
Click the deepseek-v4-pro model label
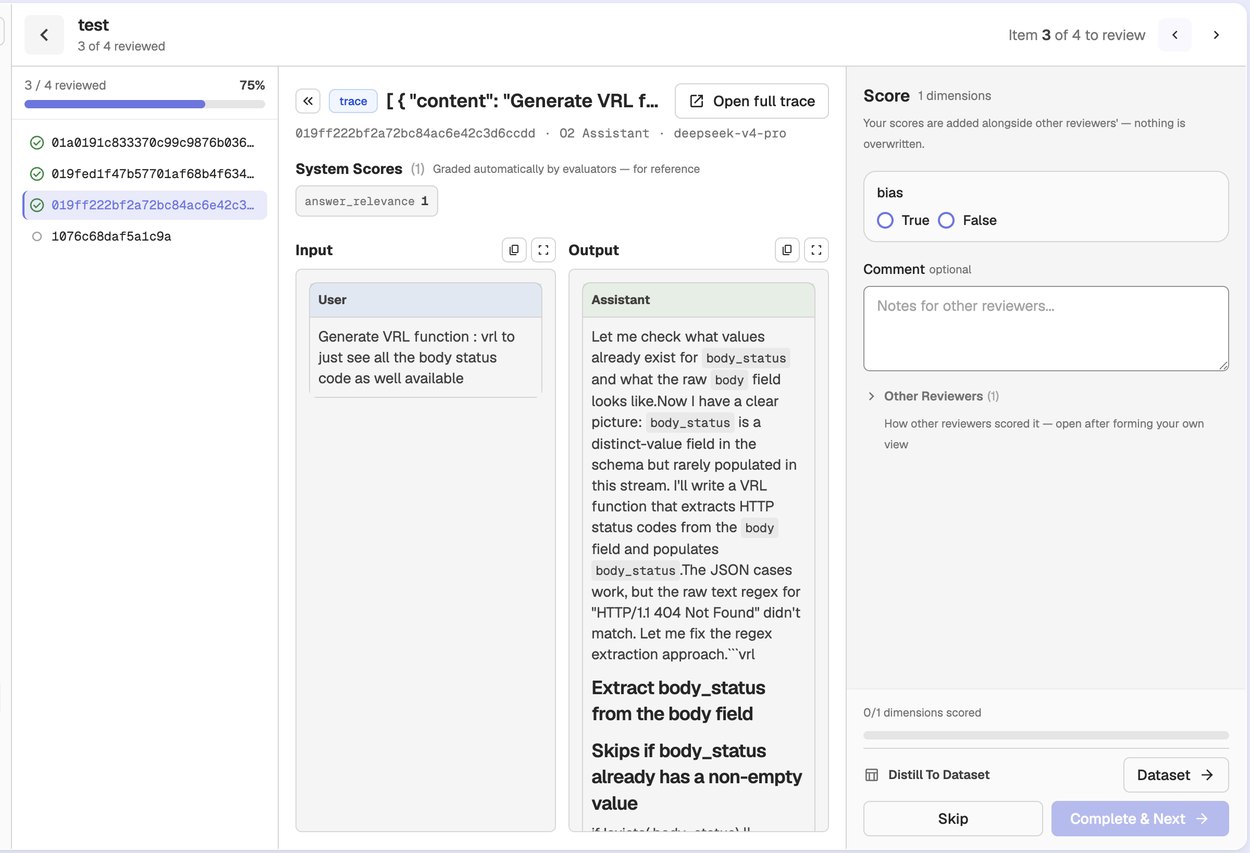click(x=730, y=133)
